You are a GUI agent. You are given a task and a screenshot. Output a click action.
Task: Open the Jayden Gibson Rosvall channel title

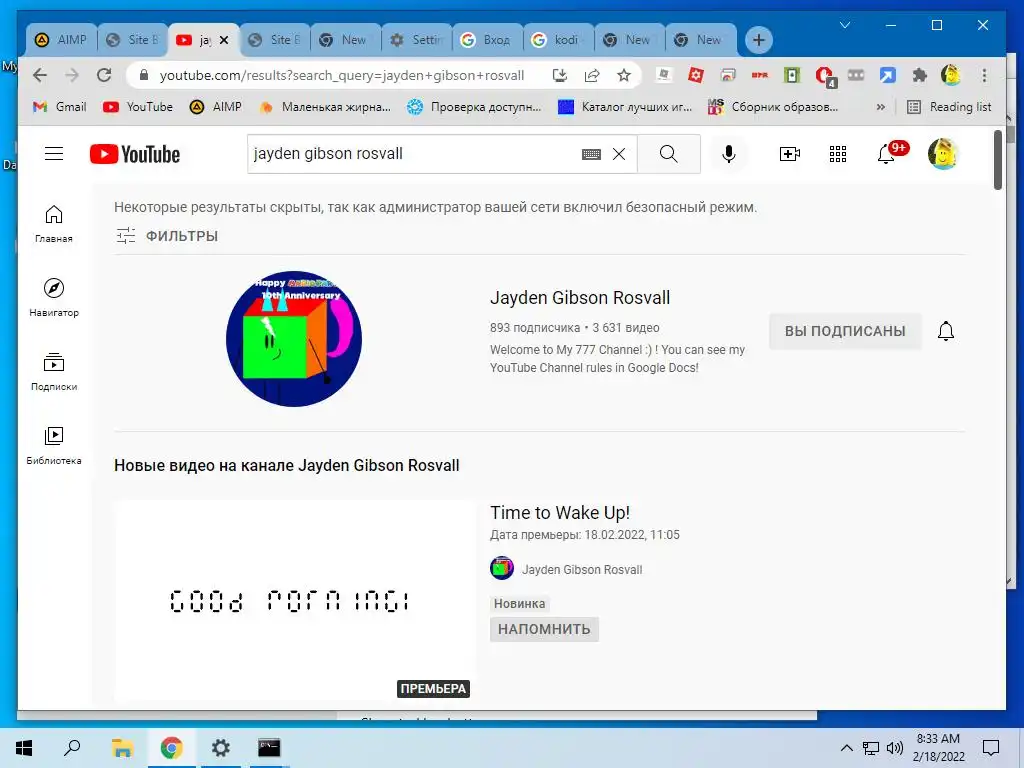click(x=580, y=298)
